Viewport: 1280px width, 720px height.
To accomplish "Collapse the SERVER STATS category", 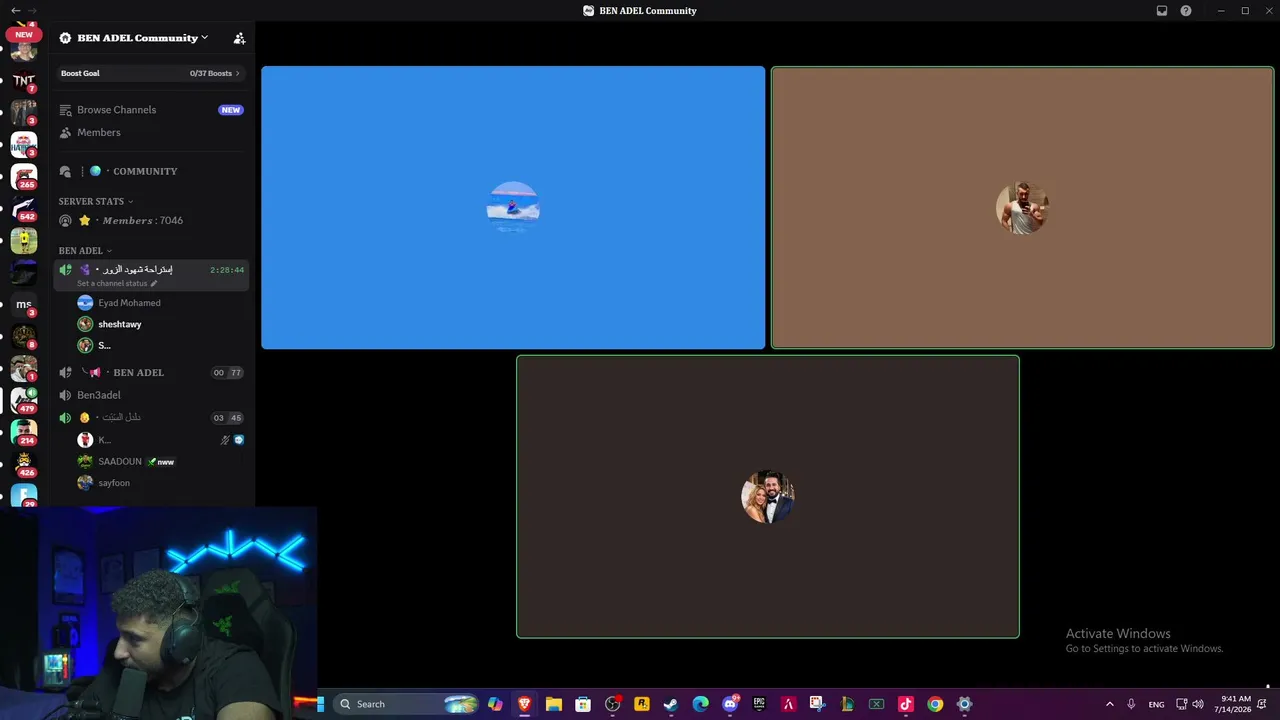I will tap(96, 201).
